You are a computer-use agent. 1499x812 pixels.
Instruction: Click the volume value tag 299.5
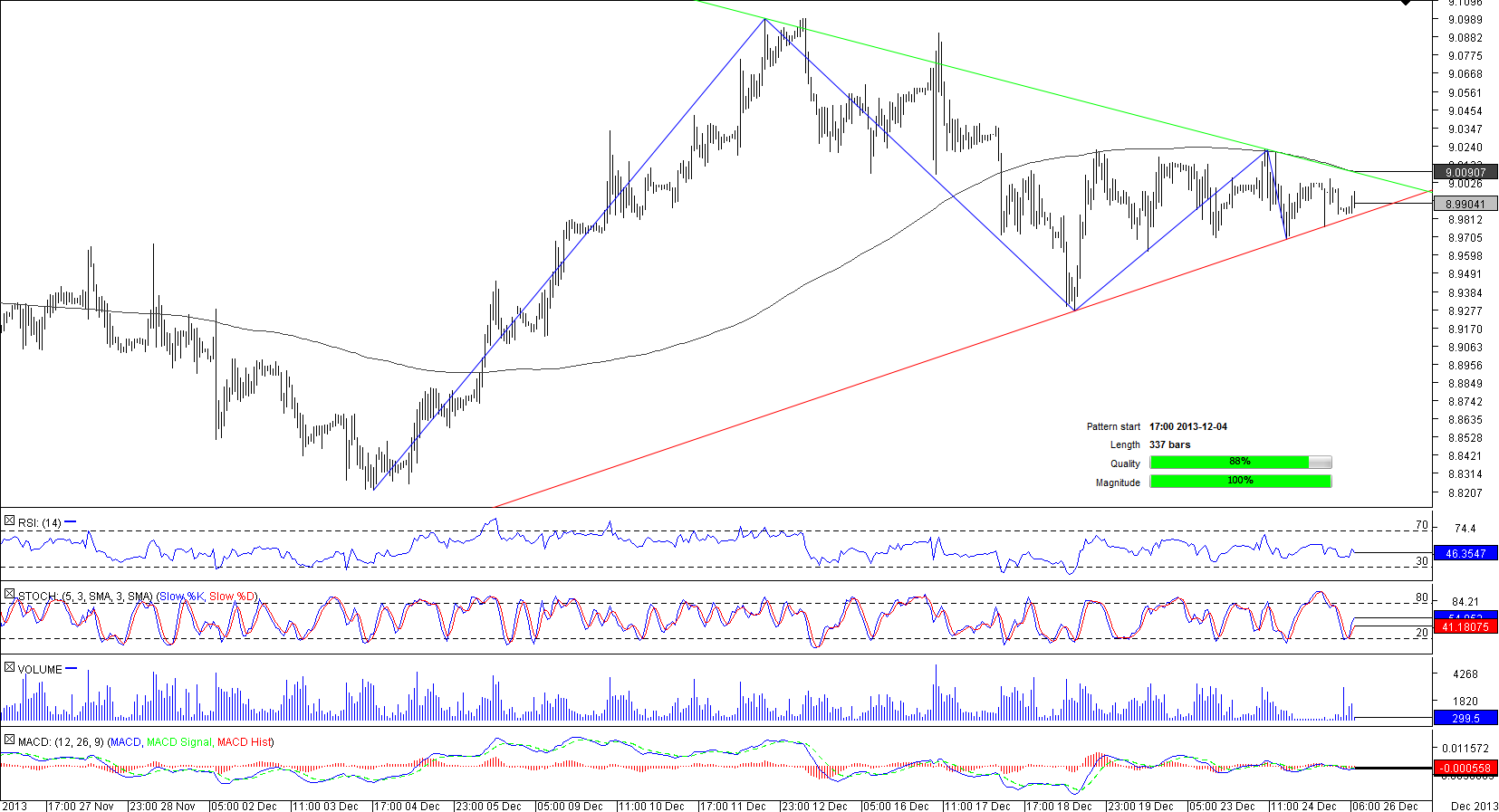pos(1465,718)
